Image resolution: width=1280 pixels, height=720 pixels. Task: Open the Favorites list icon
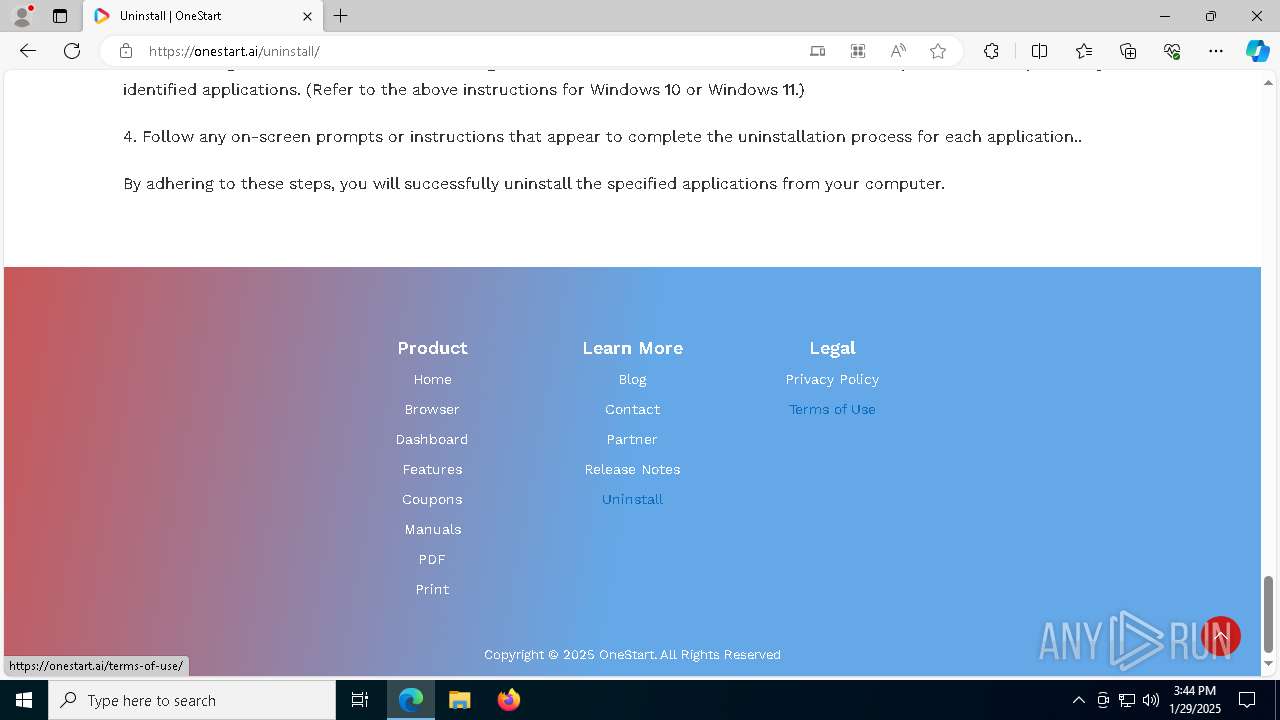point(1084,51)
